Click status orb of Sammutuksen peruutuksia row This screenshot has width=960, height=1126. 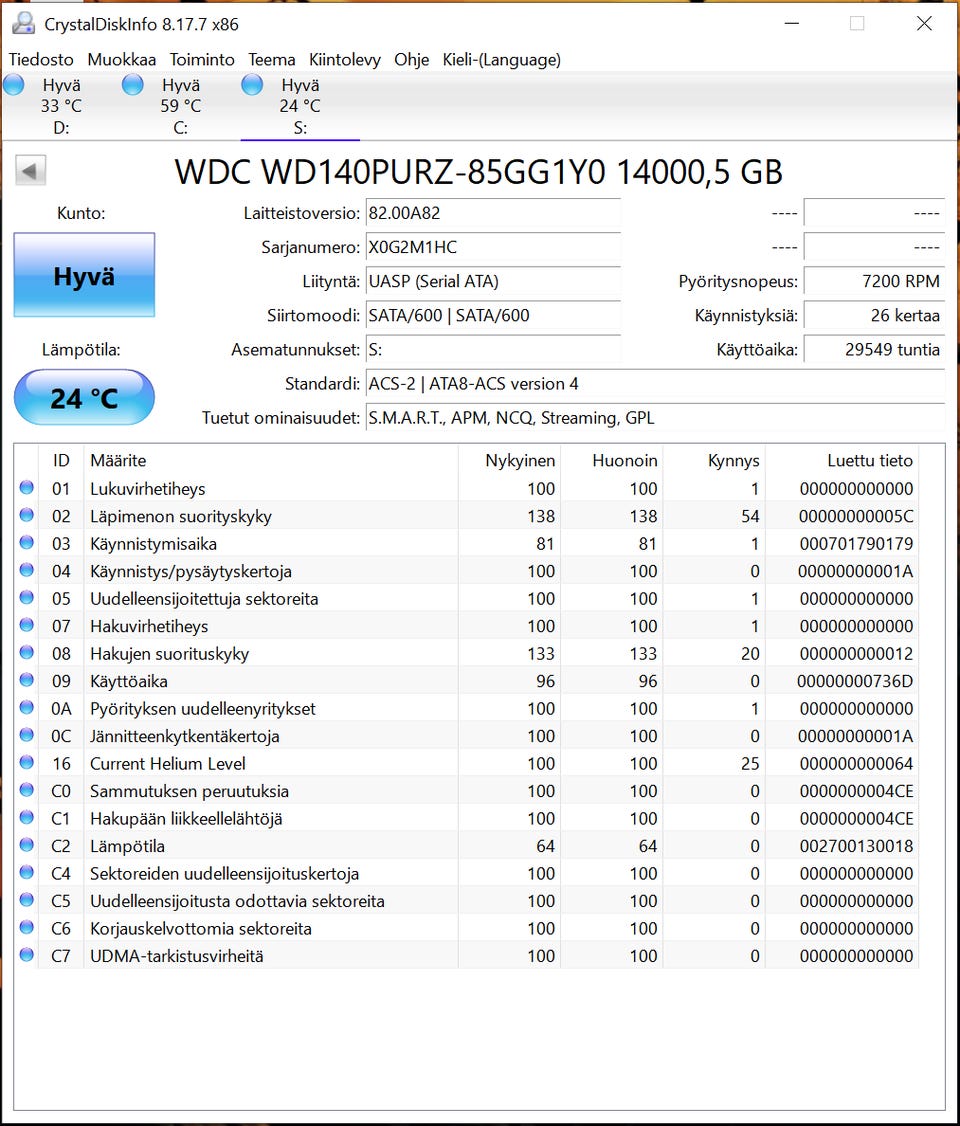tap(27, 790)
